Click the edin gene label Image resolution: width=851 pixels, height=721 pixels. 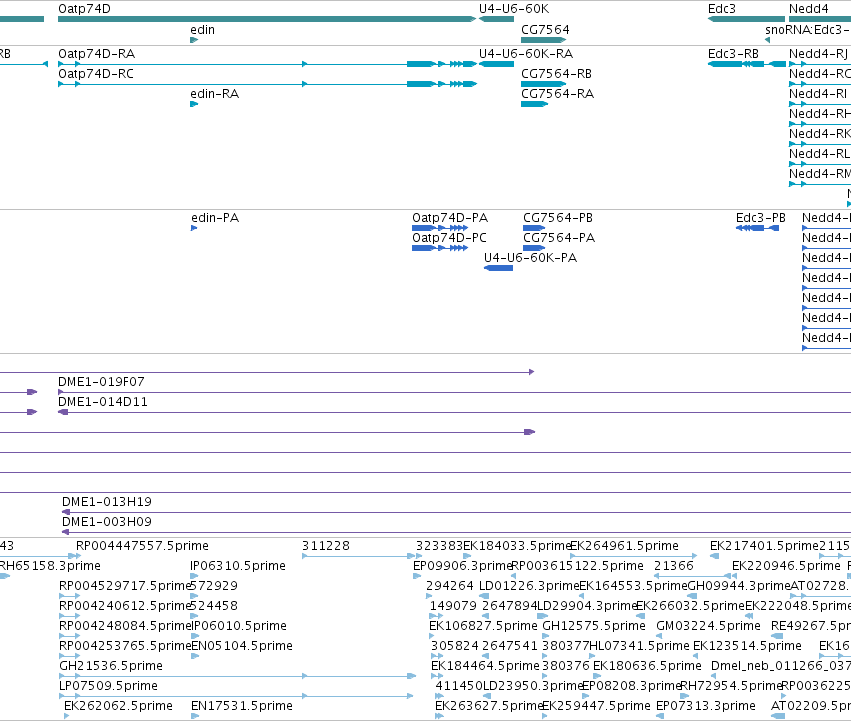202,30
